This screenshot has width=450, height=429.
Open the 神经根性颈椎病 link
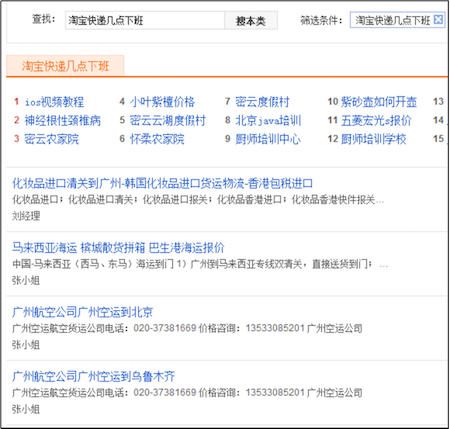pyautogui.click(x=62, y=120)
